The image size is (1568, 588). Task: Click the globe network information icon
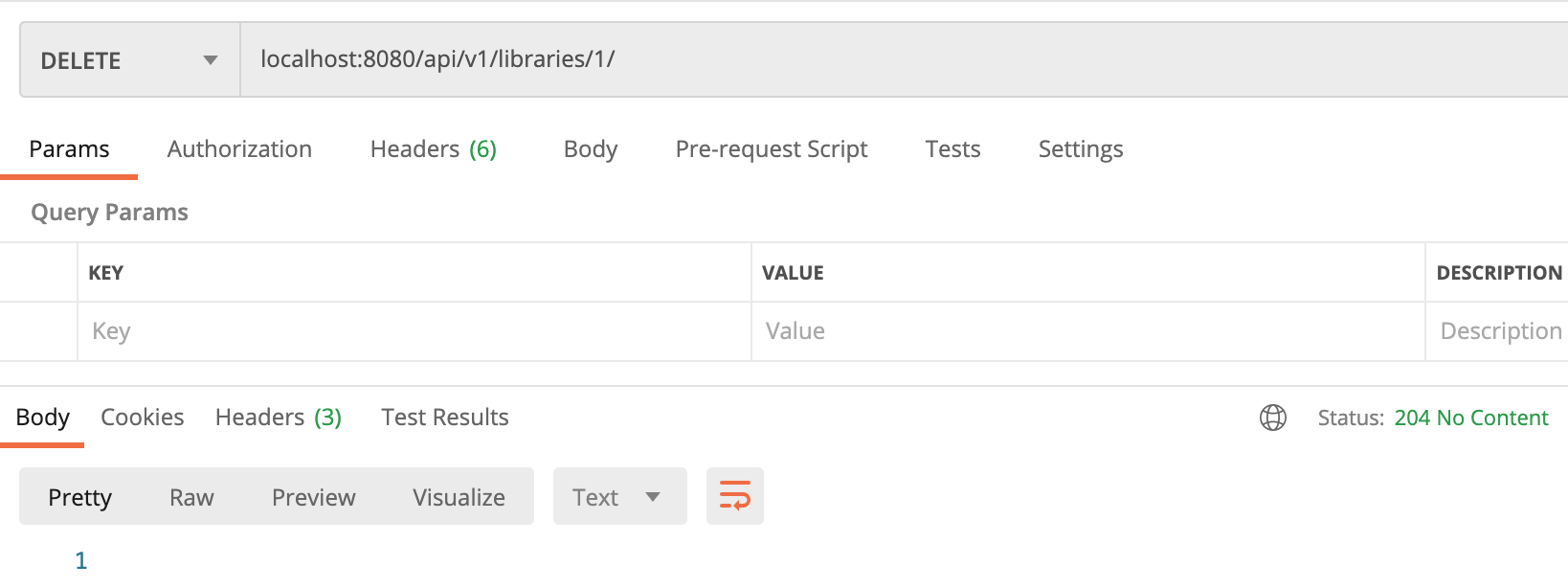[1272, 418]
